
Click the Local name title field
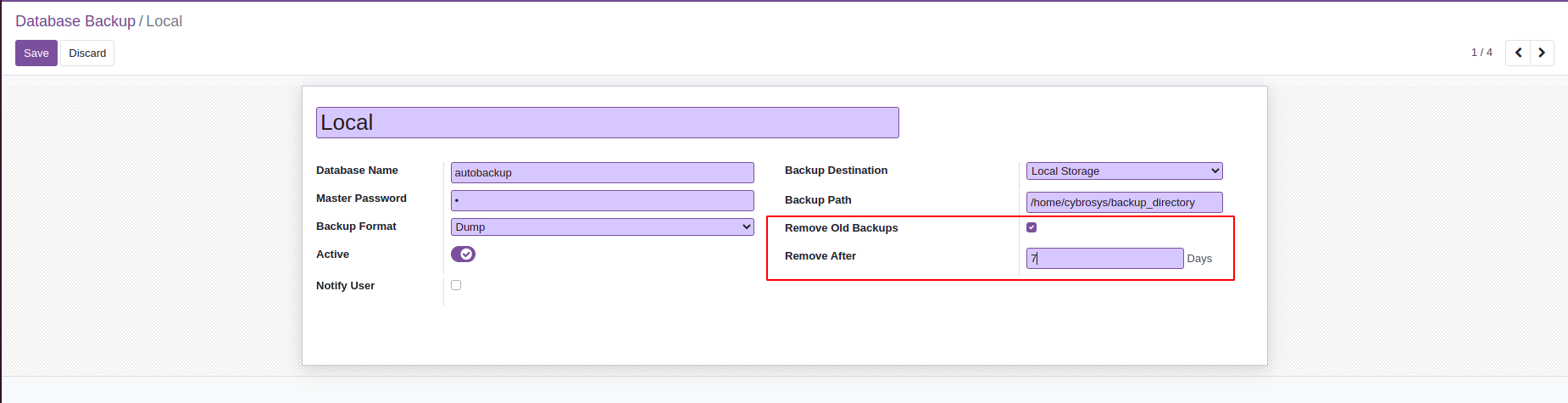(607, 123)
